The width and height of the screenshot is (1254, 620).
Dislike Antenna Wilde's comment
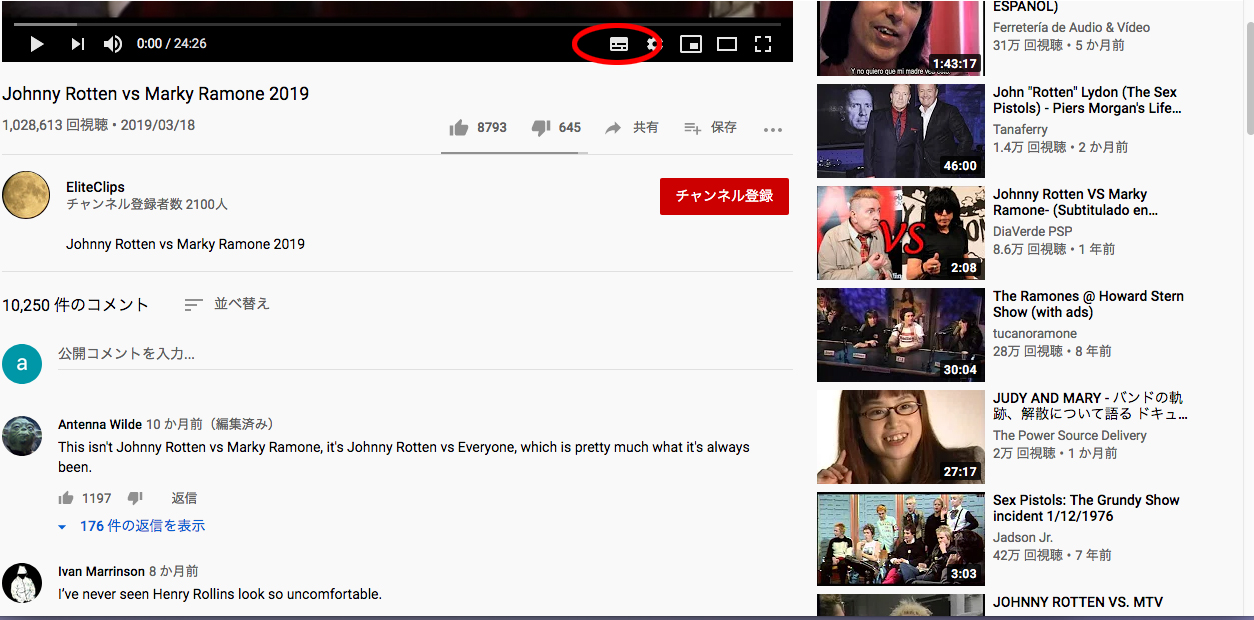135,498
